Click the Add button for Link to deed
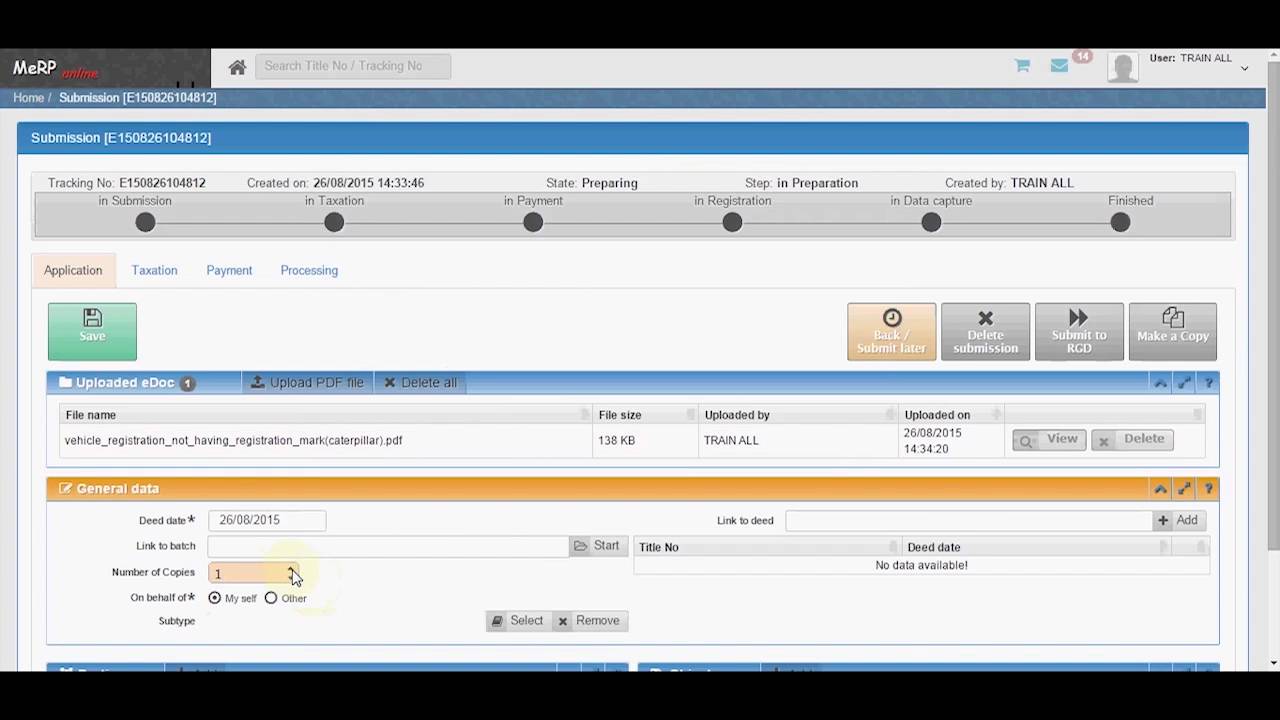This screenshot has height=720, width=1280. tap(1177, 520)
